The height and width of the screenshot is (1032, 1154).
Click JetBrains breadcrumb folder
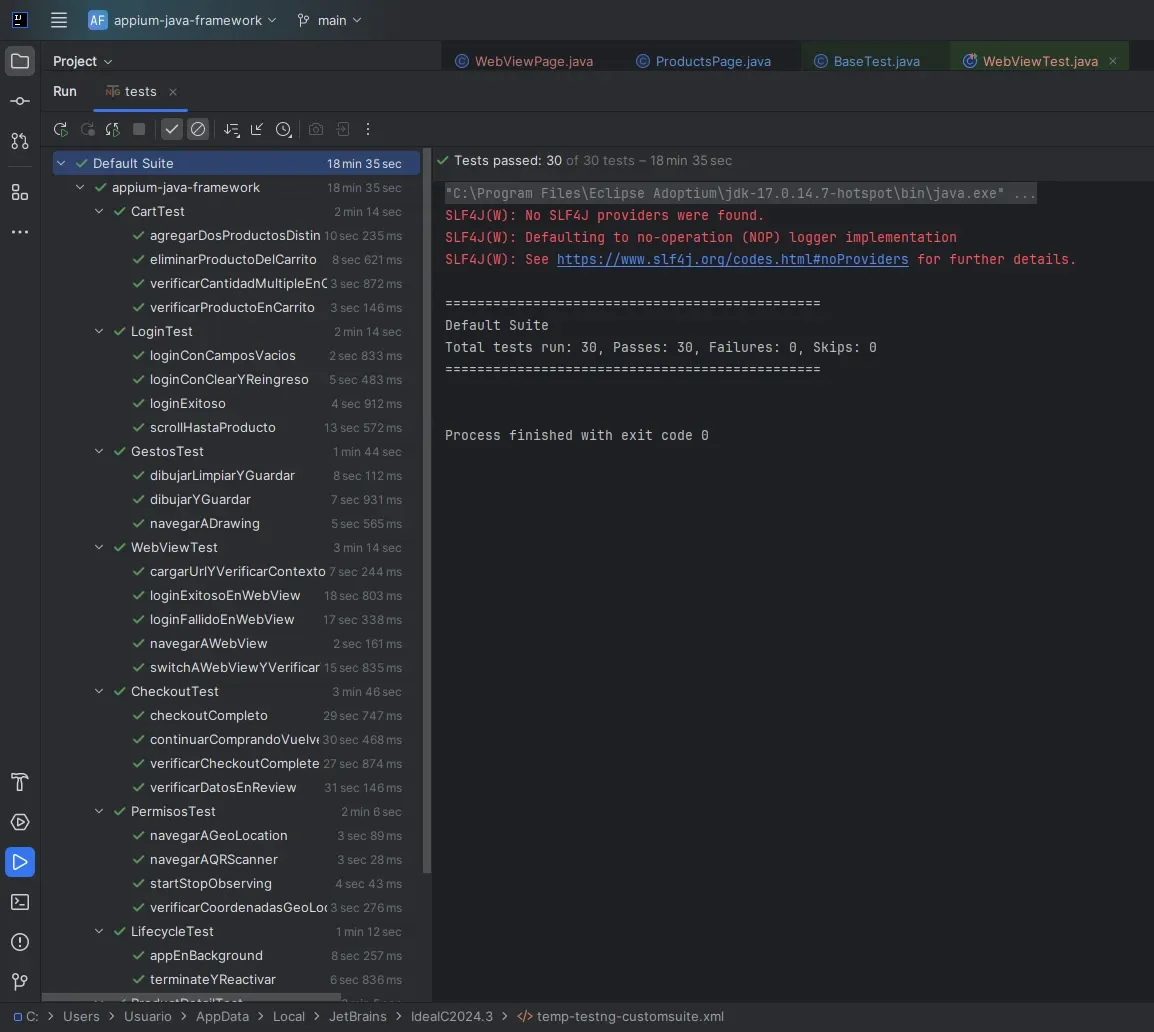pos(358,1016)
